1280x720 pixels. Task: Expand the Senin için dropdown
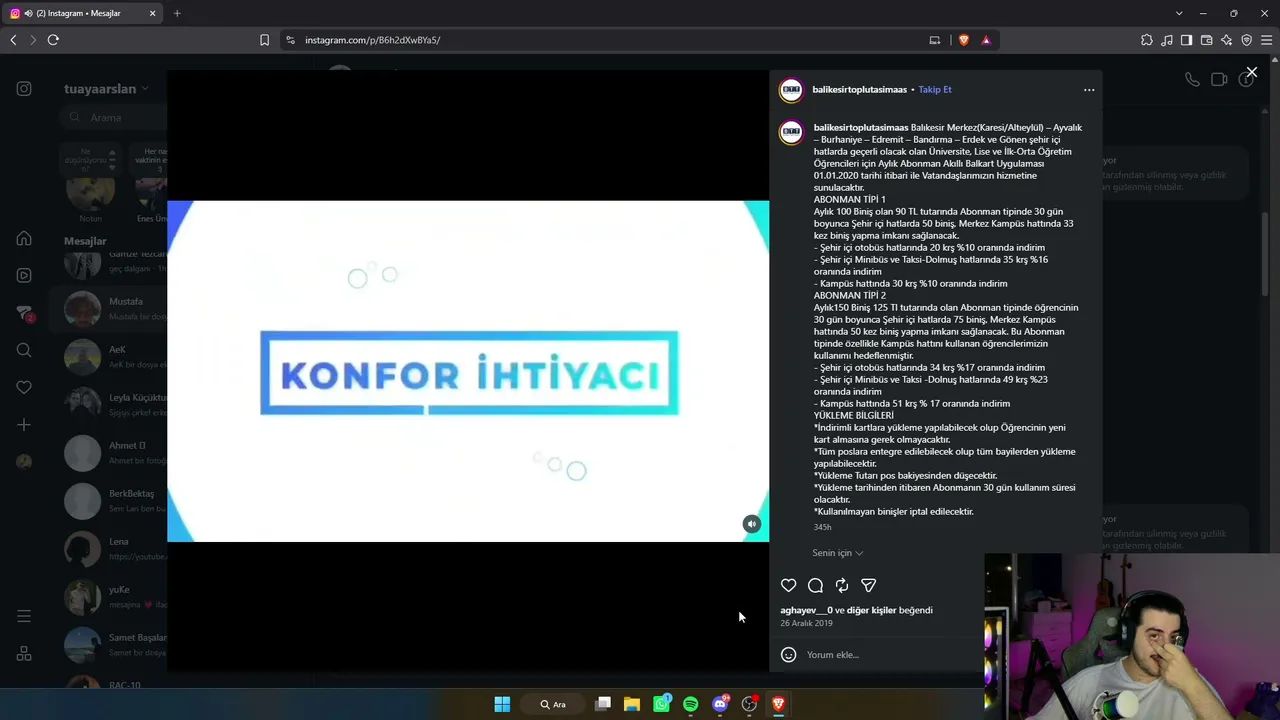tap(838, 553)
